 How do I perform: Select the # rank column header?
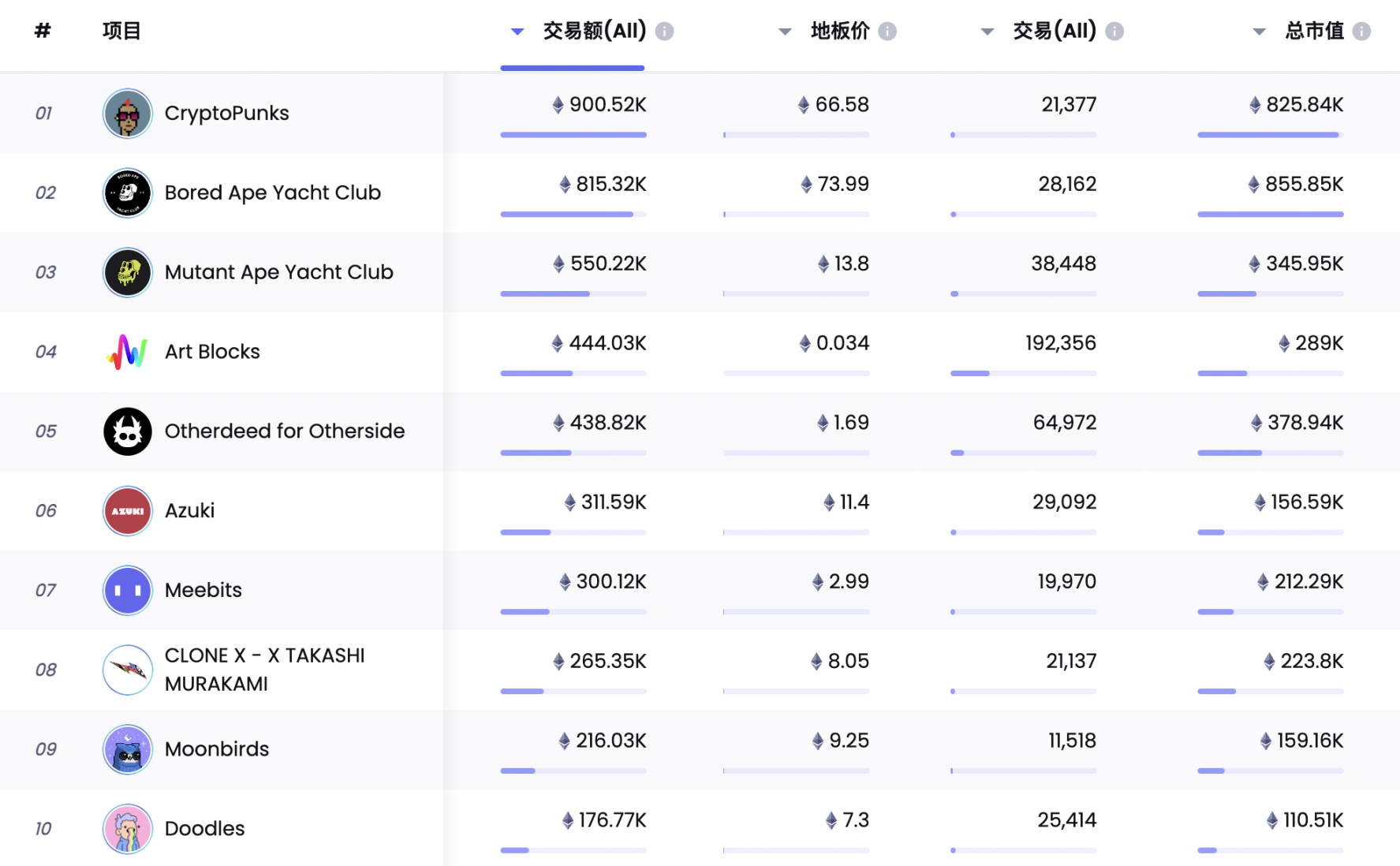click(x=41, y=31)
